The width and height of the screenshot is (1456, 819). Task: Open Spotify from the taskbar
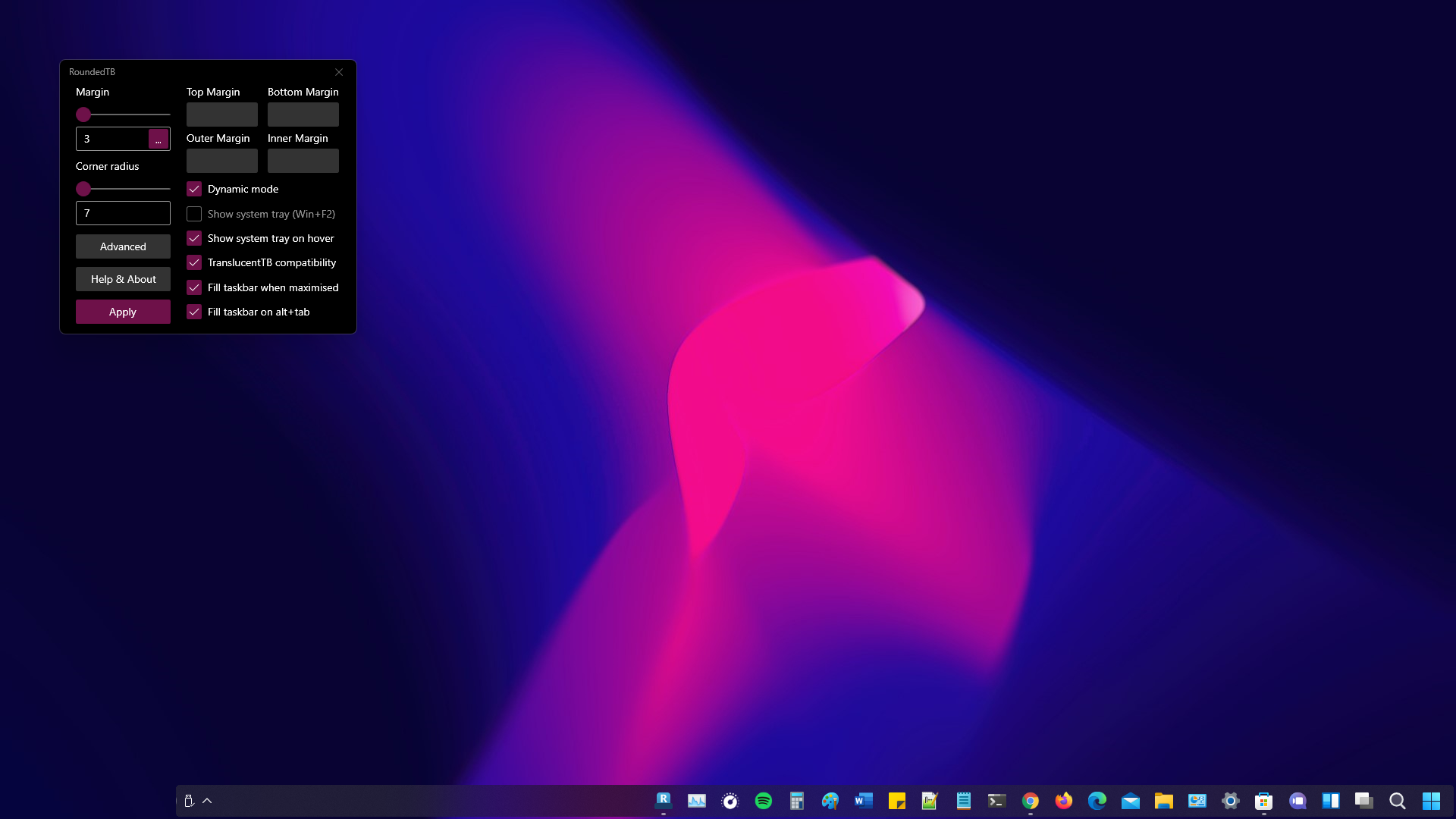764,801
